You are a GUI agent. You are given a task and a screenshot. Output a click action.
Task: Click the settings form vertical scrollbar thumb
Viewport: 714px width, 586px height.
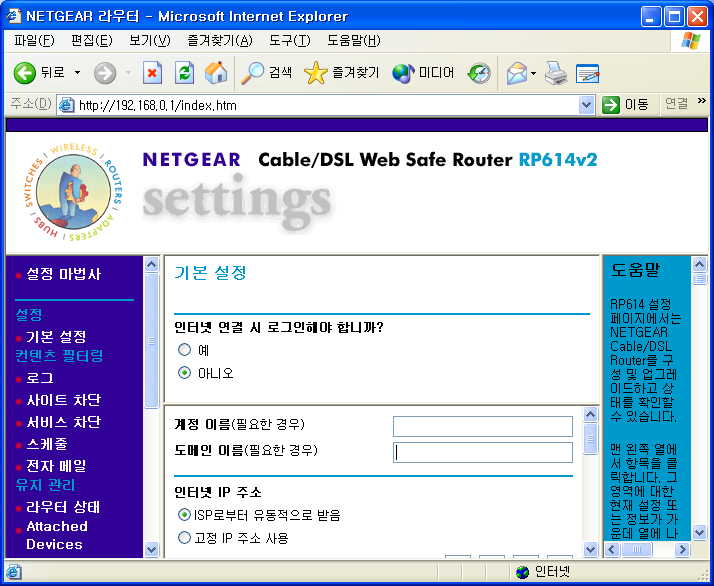[x=590, y=438]
